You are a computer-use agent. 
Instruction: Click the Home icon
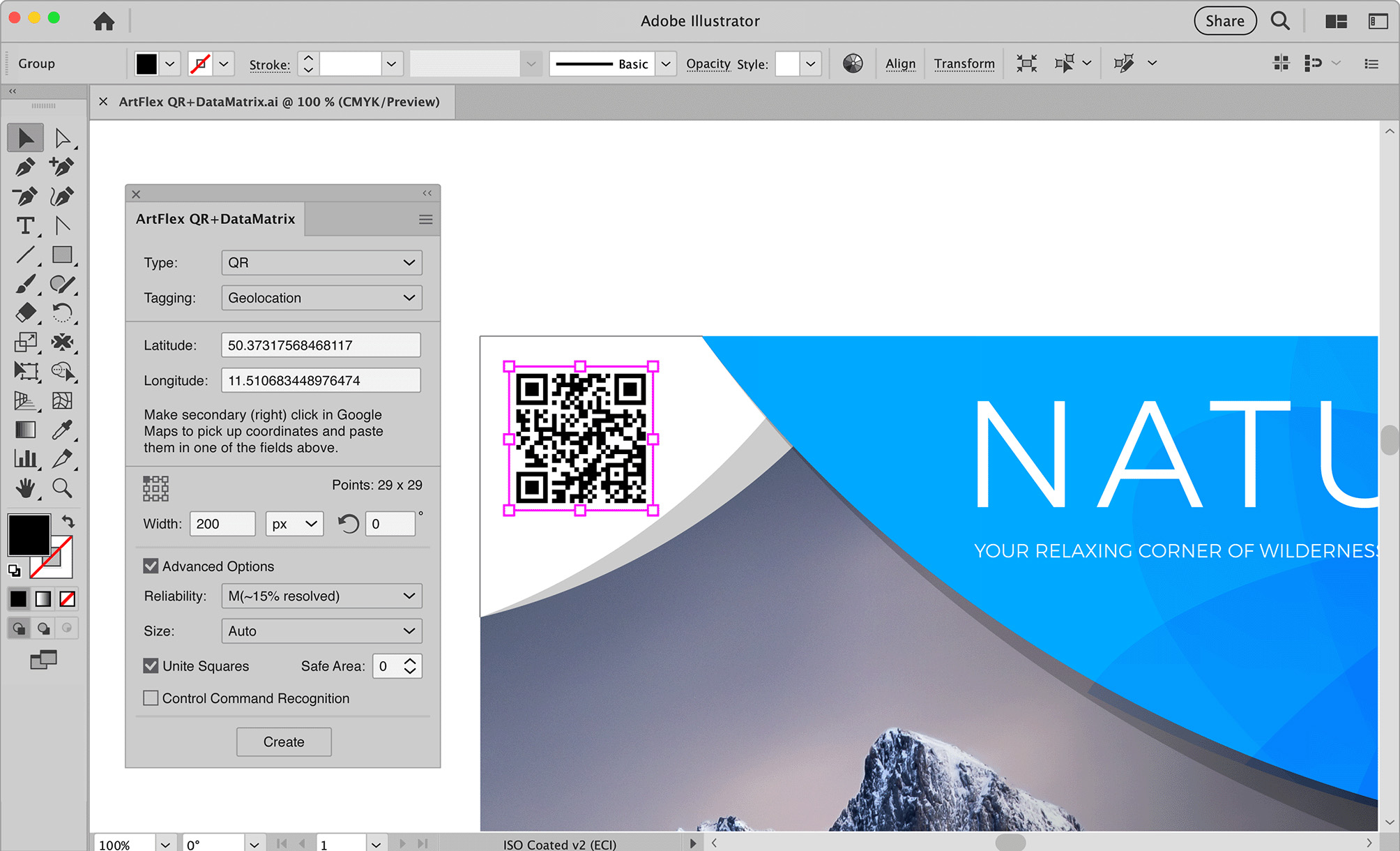pos(104,22)
